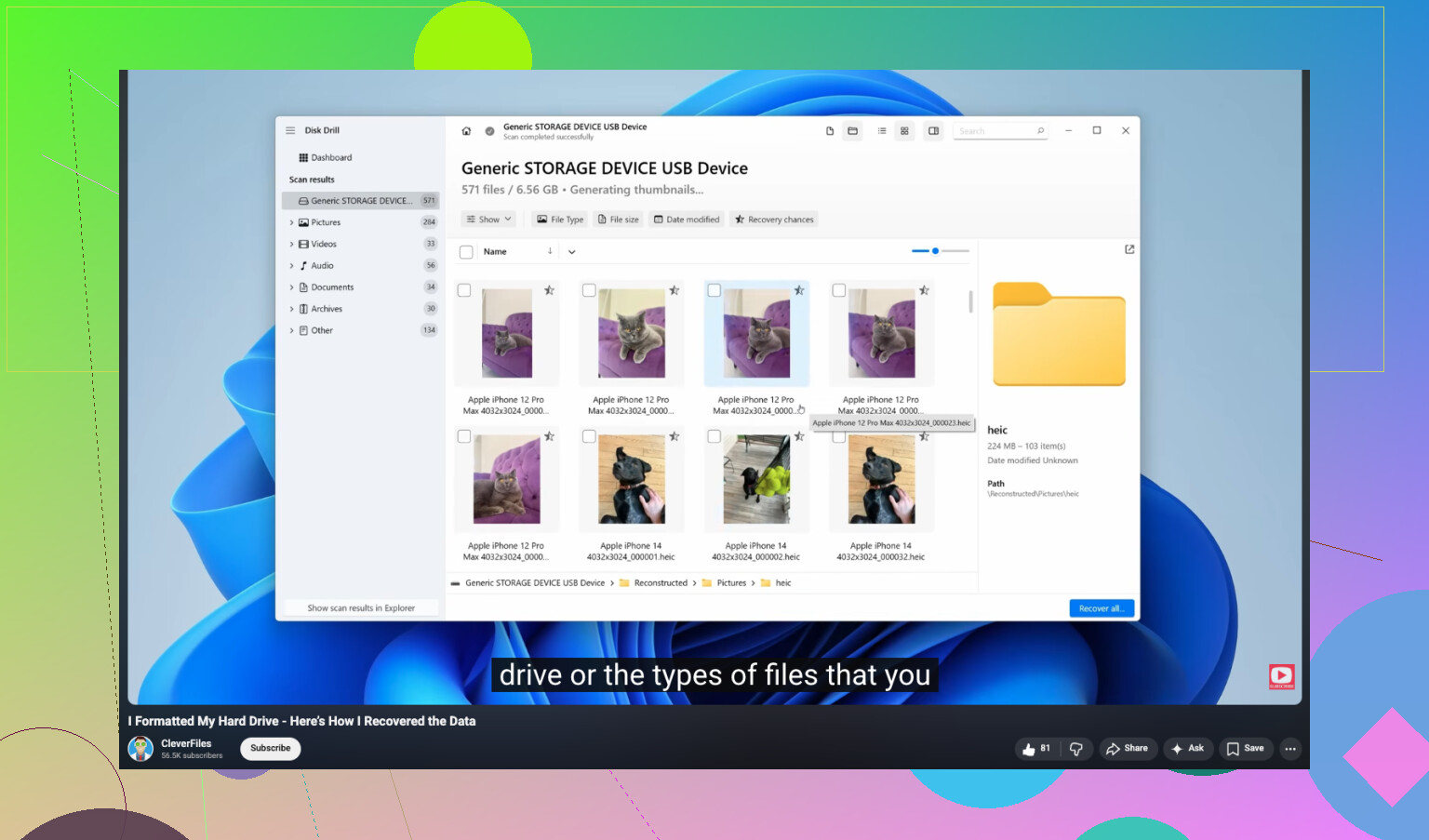Filter by File size
The height and width of the screenshot is (840, 1429).
[618, 220]
